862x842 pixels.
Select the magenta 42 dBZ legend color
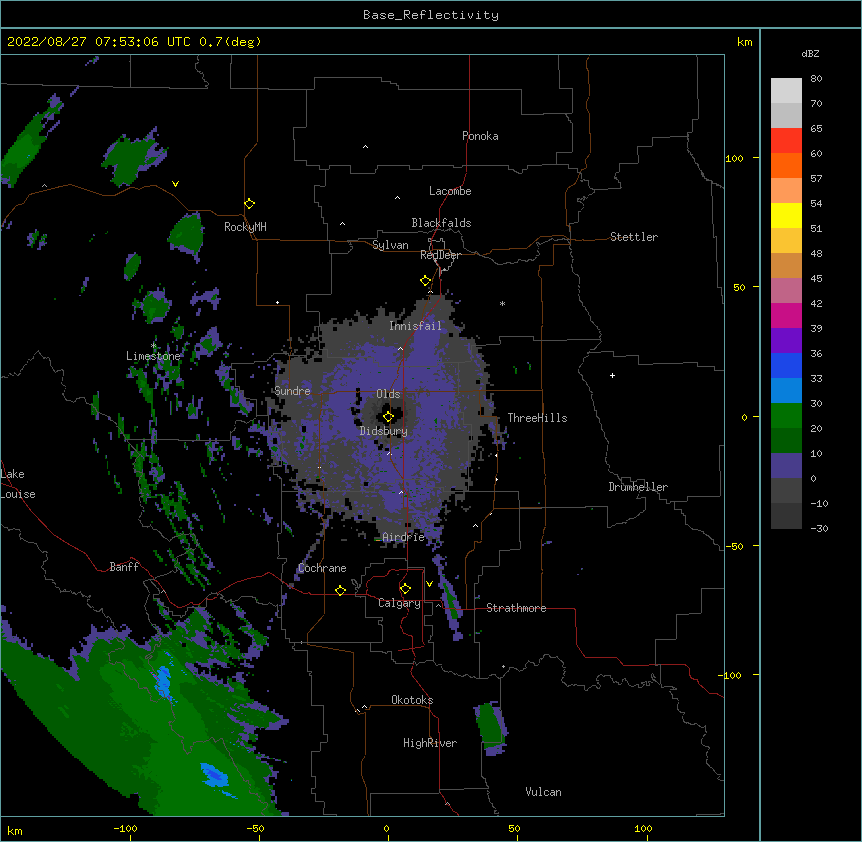coord(786,315)
